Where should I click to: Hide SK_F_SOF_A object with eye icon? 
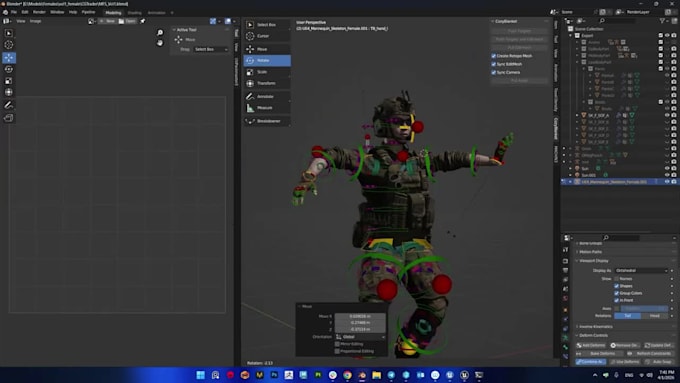[x=667, y=115]
